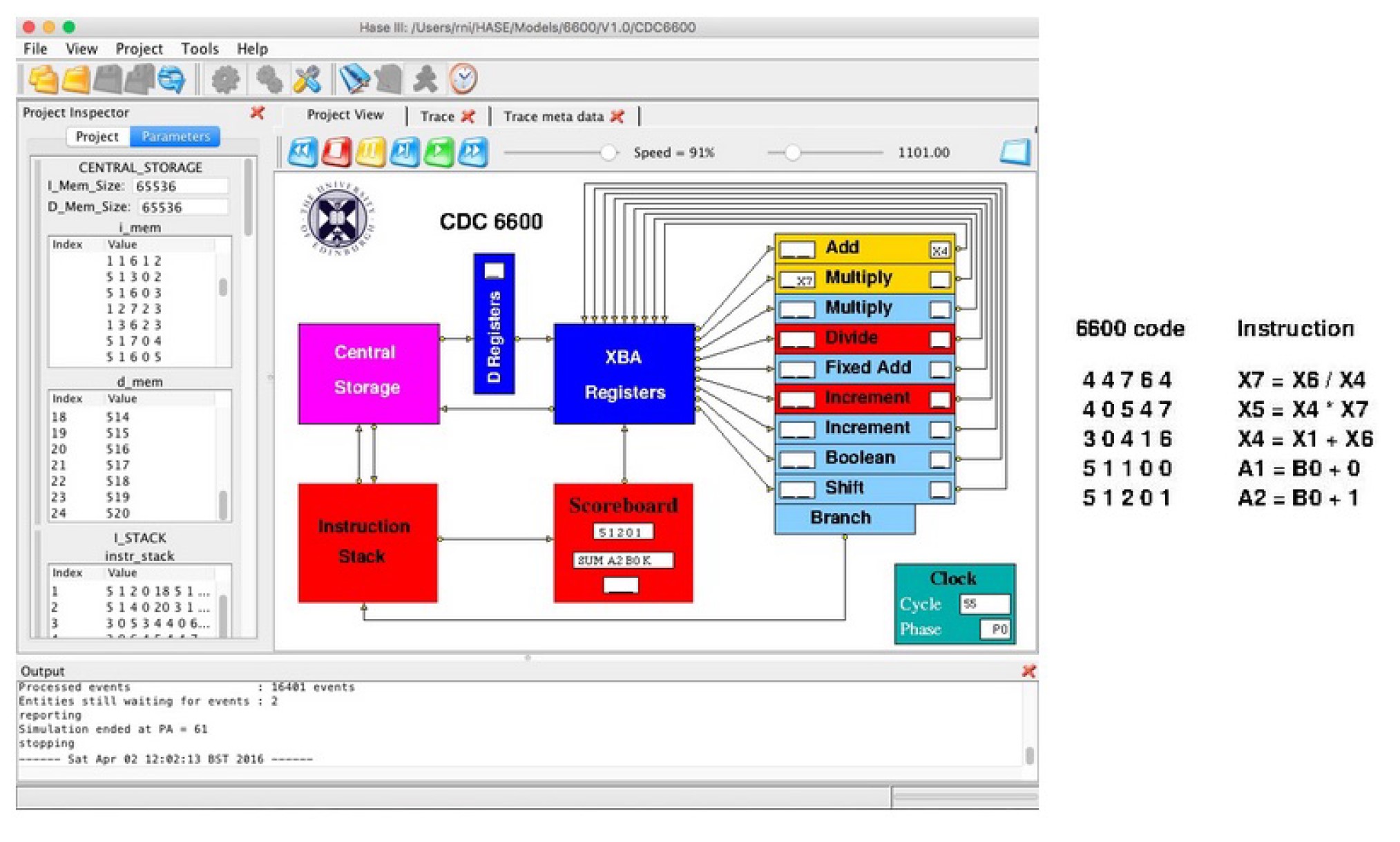1400x842 pixels.
Task: Click the grey documents icon in toolbar
Action: pyautogui.click(x=390, y=79)
